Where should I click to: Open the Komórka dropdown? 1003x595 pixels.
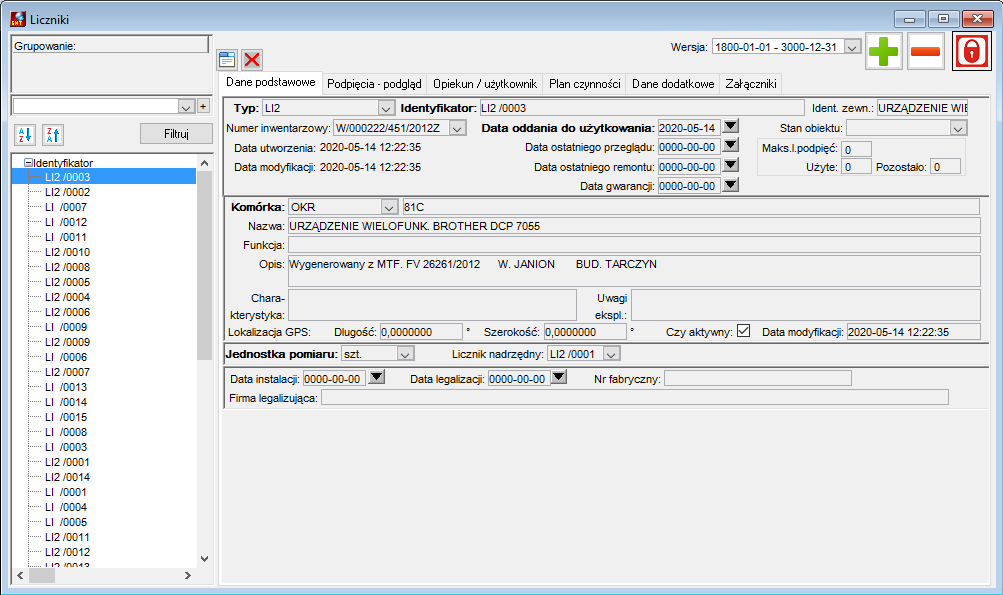tap(389, 207)
